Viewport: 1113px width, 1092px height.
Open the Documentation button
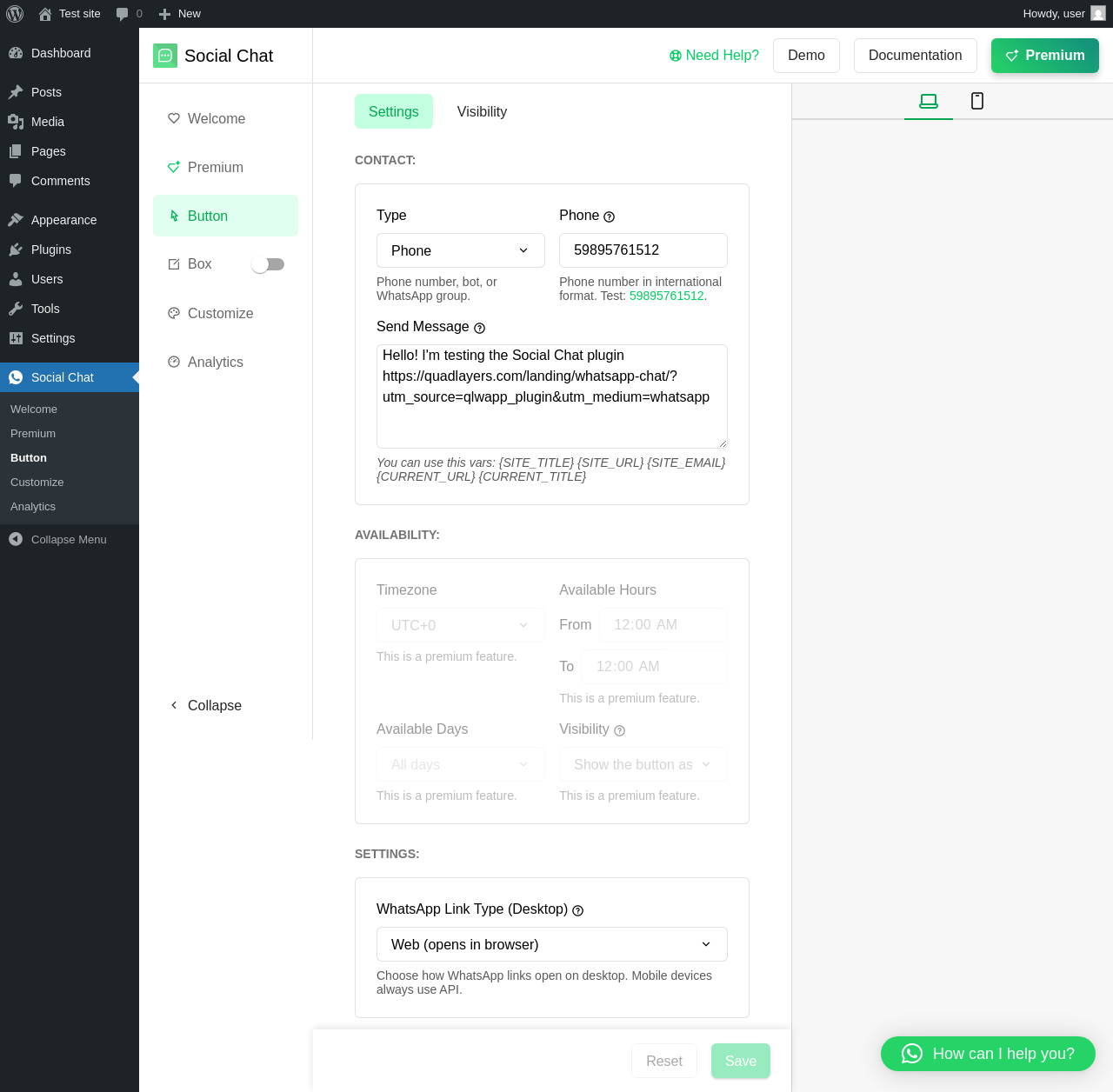pos(916,56)
